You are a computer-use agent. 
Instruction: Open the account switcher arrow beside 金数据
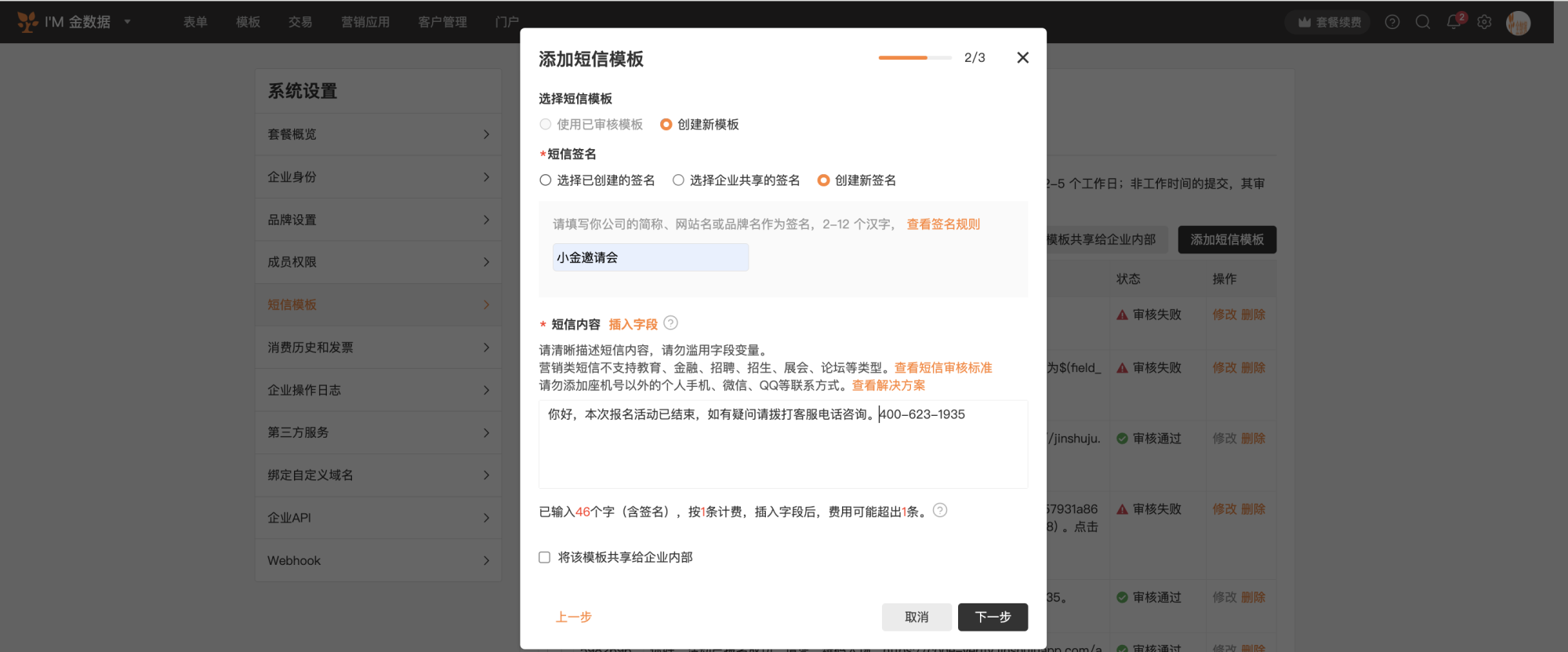[x=127, y=22]
